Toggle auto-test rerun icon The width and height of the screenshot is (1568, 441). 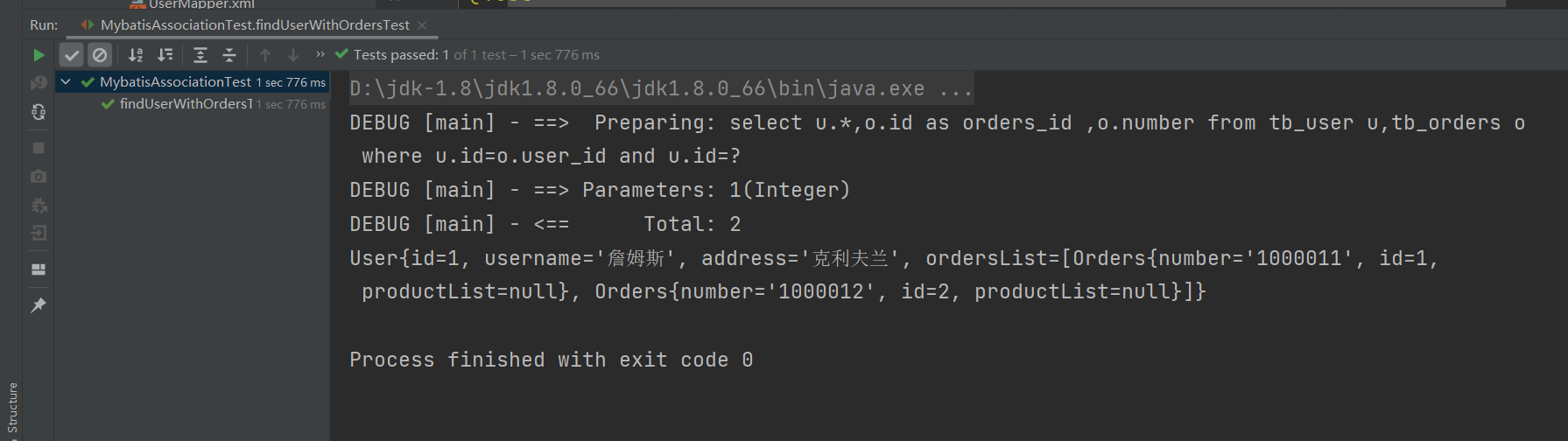[x=39, y=112]
